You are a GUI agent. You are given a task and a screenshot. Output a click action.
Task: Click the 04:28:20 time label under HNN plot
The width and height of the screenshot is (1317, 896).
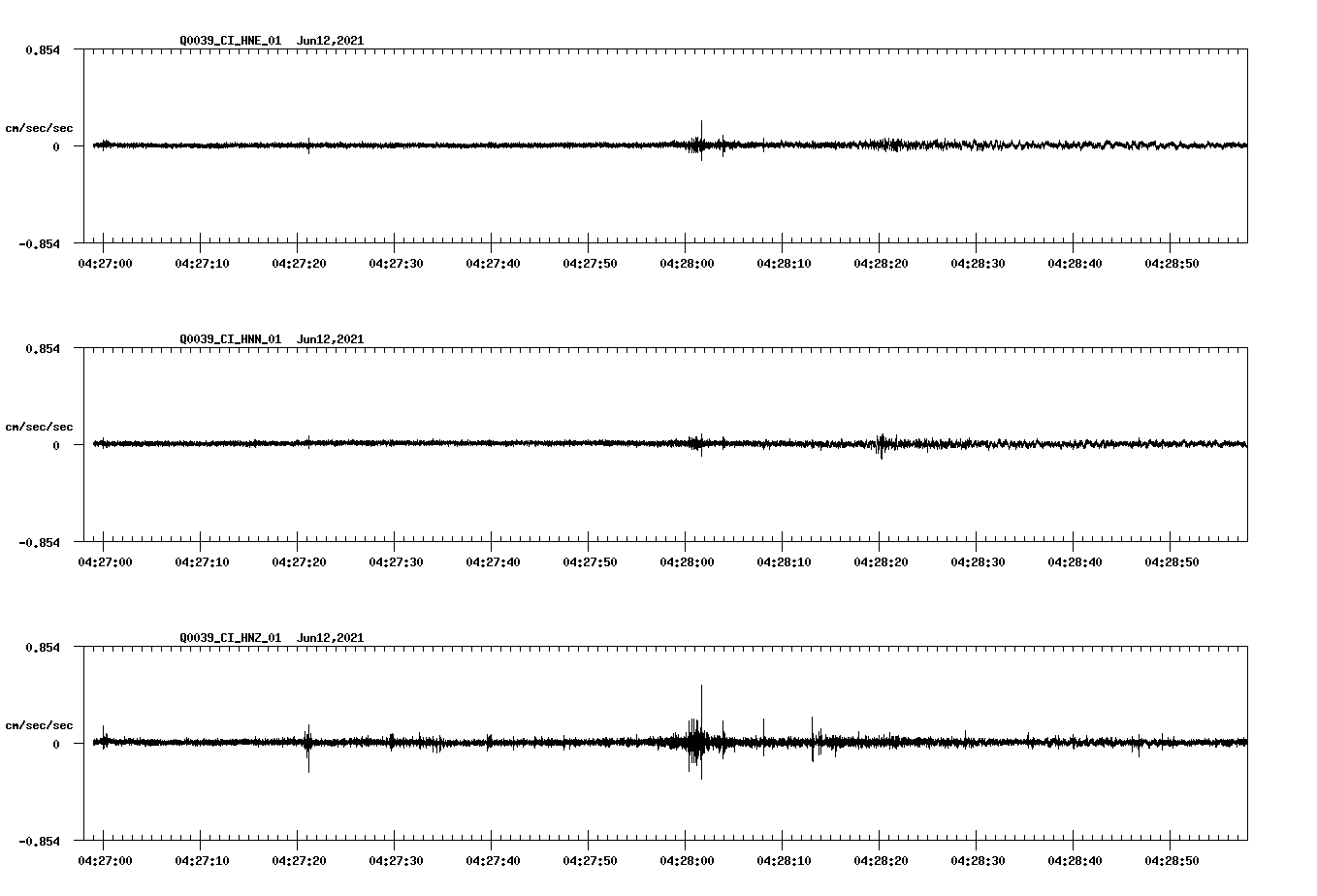pos(881,562)
